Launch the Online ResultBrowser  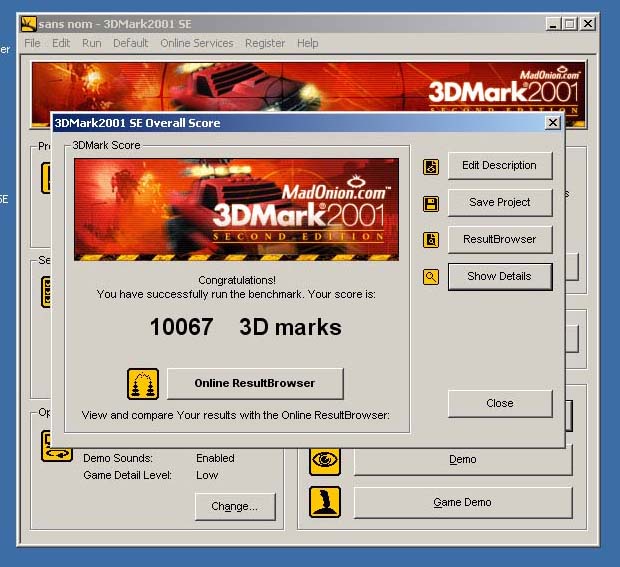pos(255,384)
